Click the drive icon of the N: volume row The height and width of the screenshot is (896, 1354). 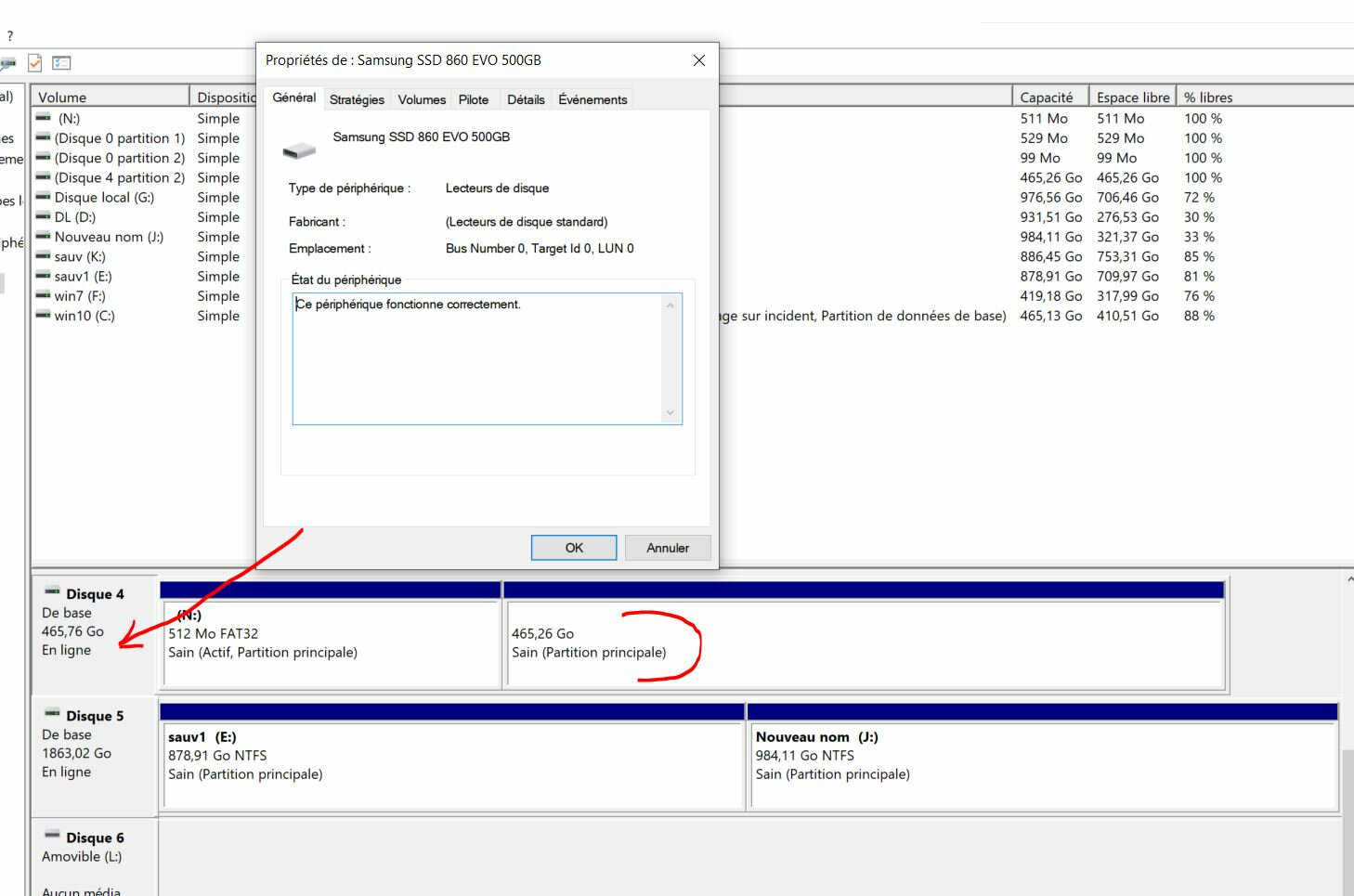(x=43, y=118)
